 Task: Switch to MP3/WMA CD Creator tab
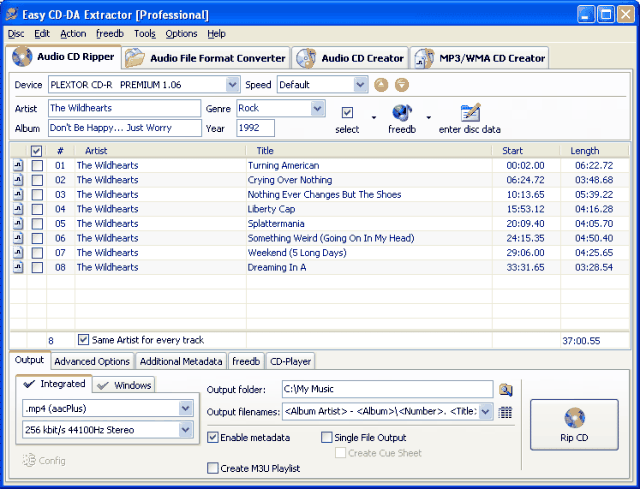[x=479, y=58]
